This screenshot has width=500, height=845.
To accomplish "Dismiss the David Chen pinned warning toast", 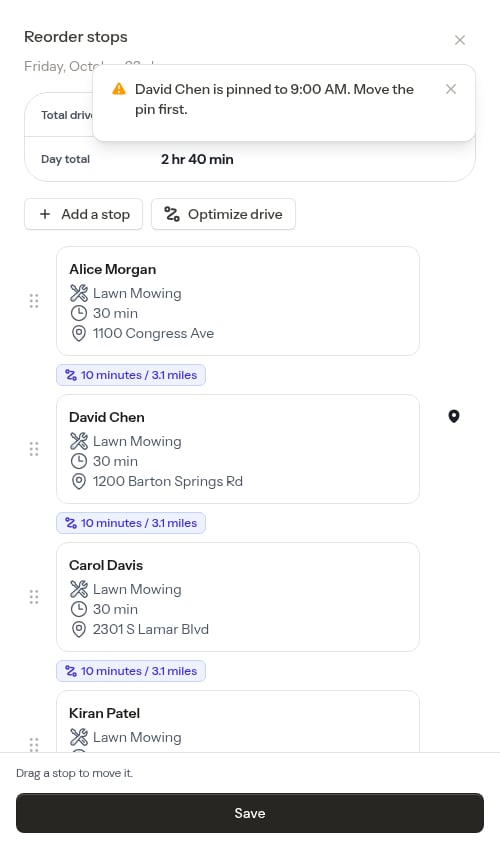I will [451, 89].
